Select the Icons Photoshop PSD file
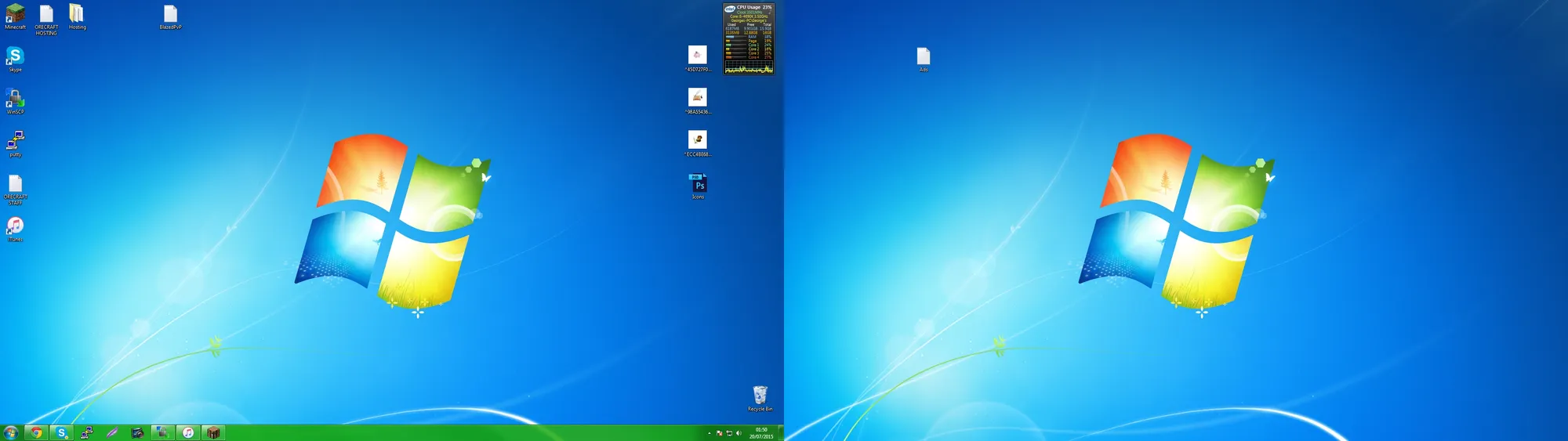 [x=698, y=186]
